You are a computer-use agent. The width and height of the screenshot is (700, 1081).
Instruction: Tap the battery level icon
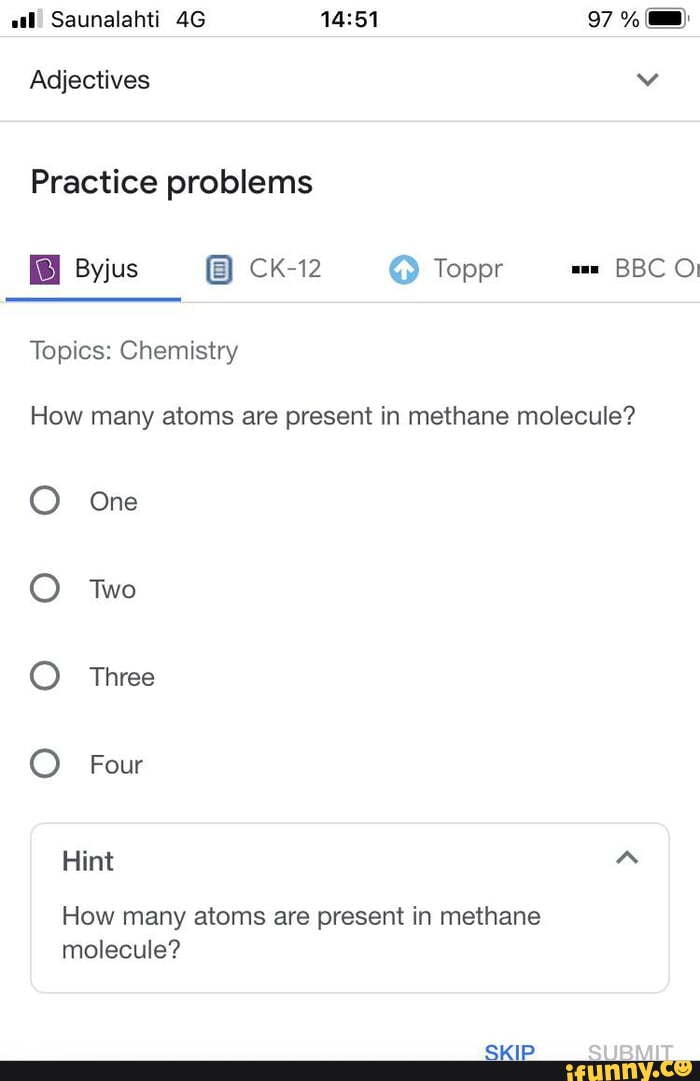668,18
